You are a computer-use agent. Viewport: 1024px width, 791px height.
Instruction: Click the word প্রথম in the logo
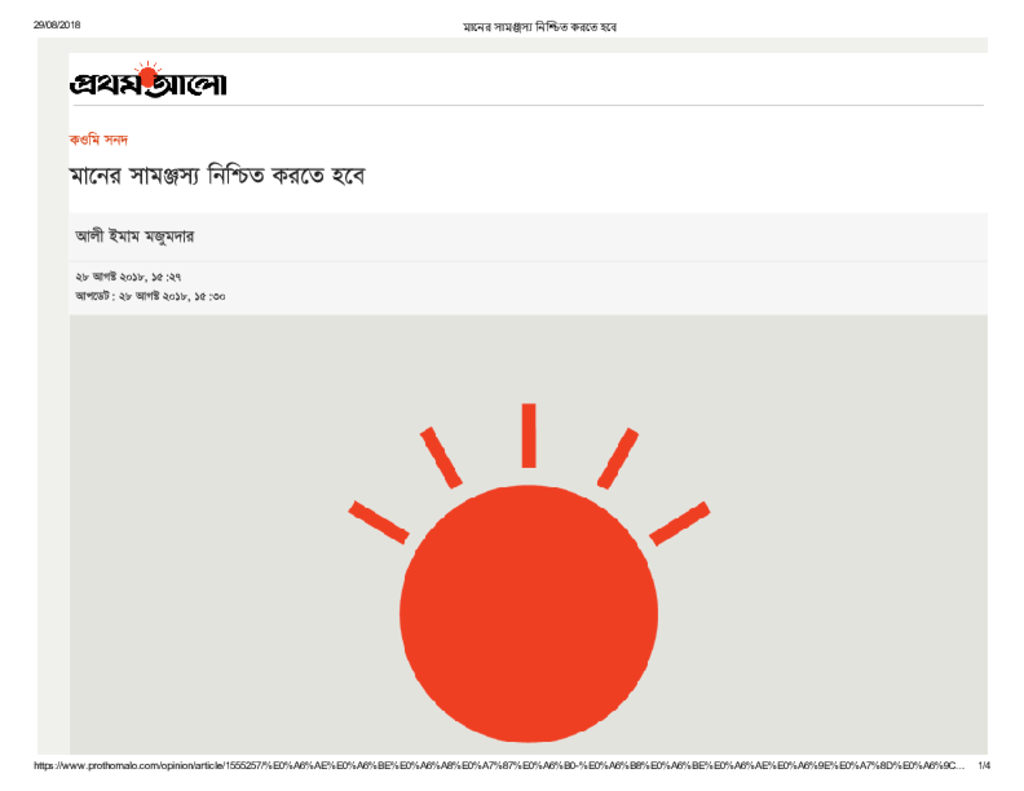tap(104, 85)
